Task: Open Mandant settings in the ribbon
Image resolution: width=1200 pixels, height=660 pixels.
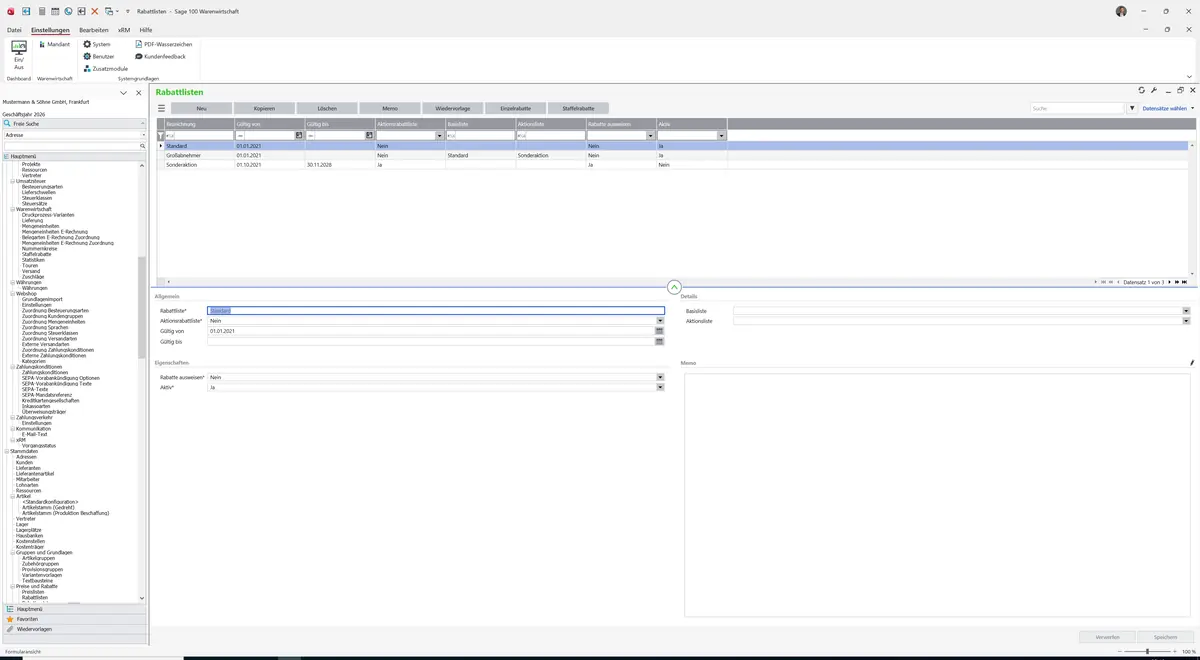Action: [55, 44]
